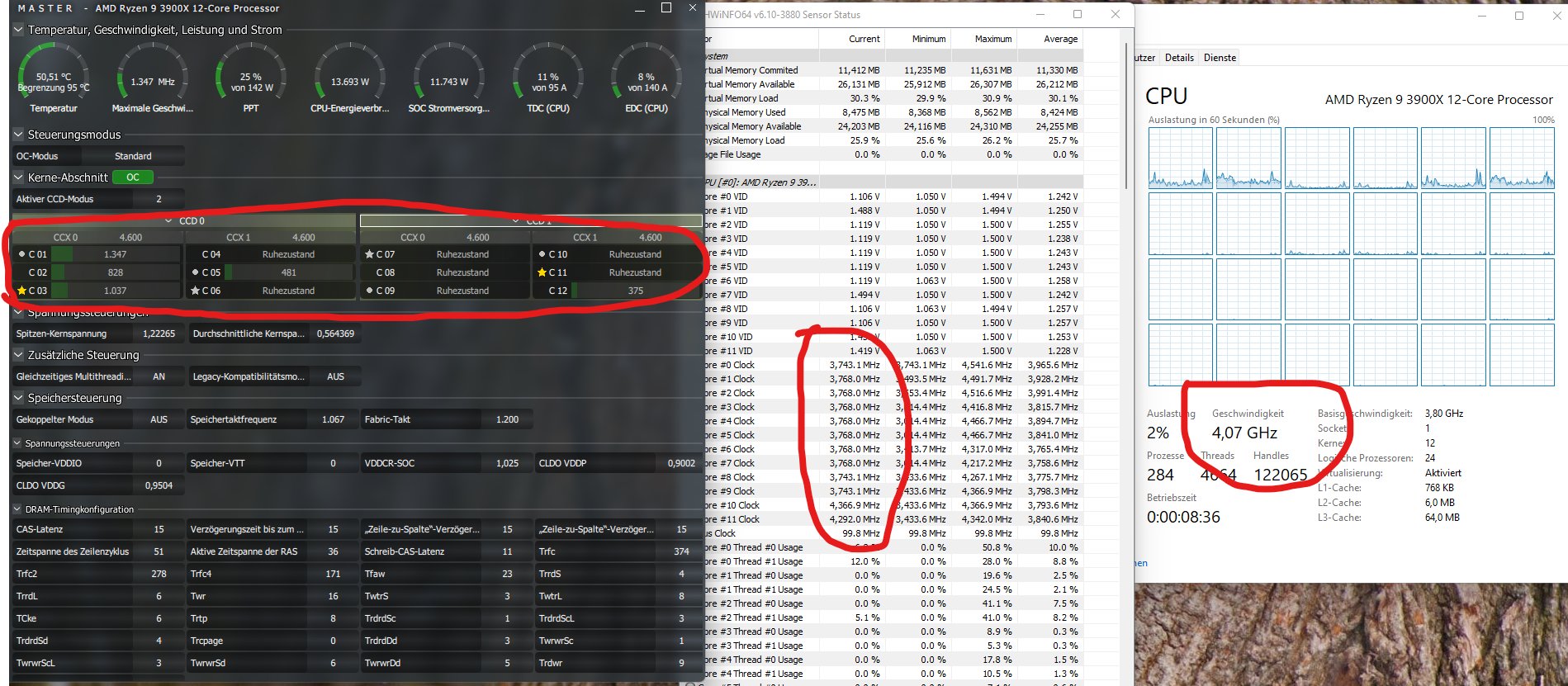Viewport: 1568px width, 686px height.
Task: Toggle the green OC switch in Kerne-Abschnitt
Action: pos(133,177)
